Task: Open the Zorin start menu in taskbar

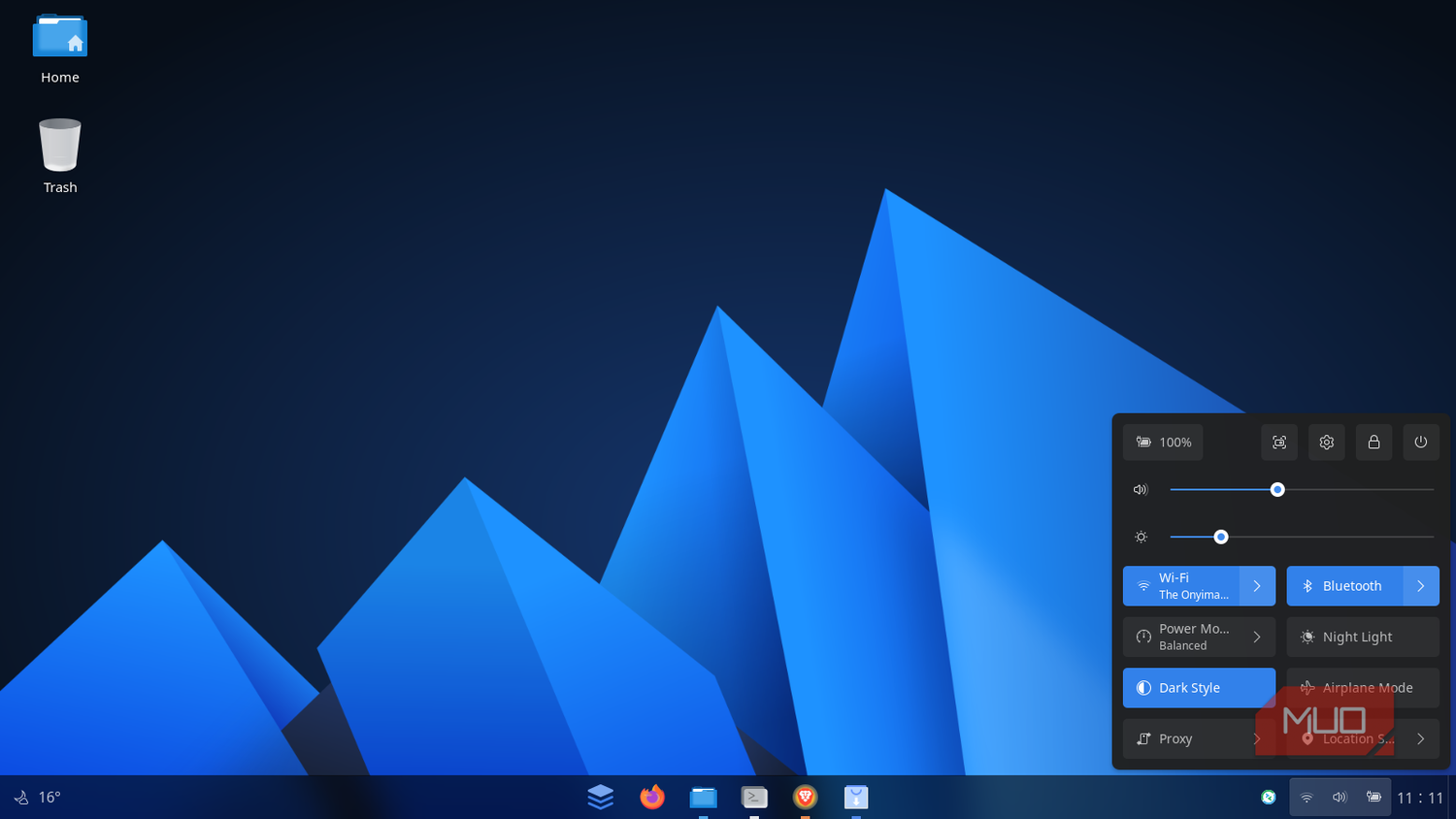Action: click(x=601, y=797)
